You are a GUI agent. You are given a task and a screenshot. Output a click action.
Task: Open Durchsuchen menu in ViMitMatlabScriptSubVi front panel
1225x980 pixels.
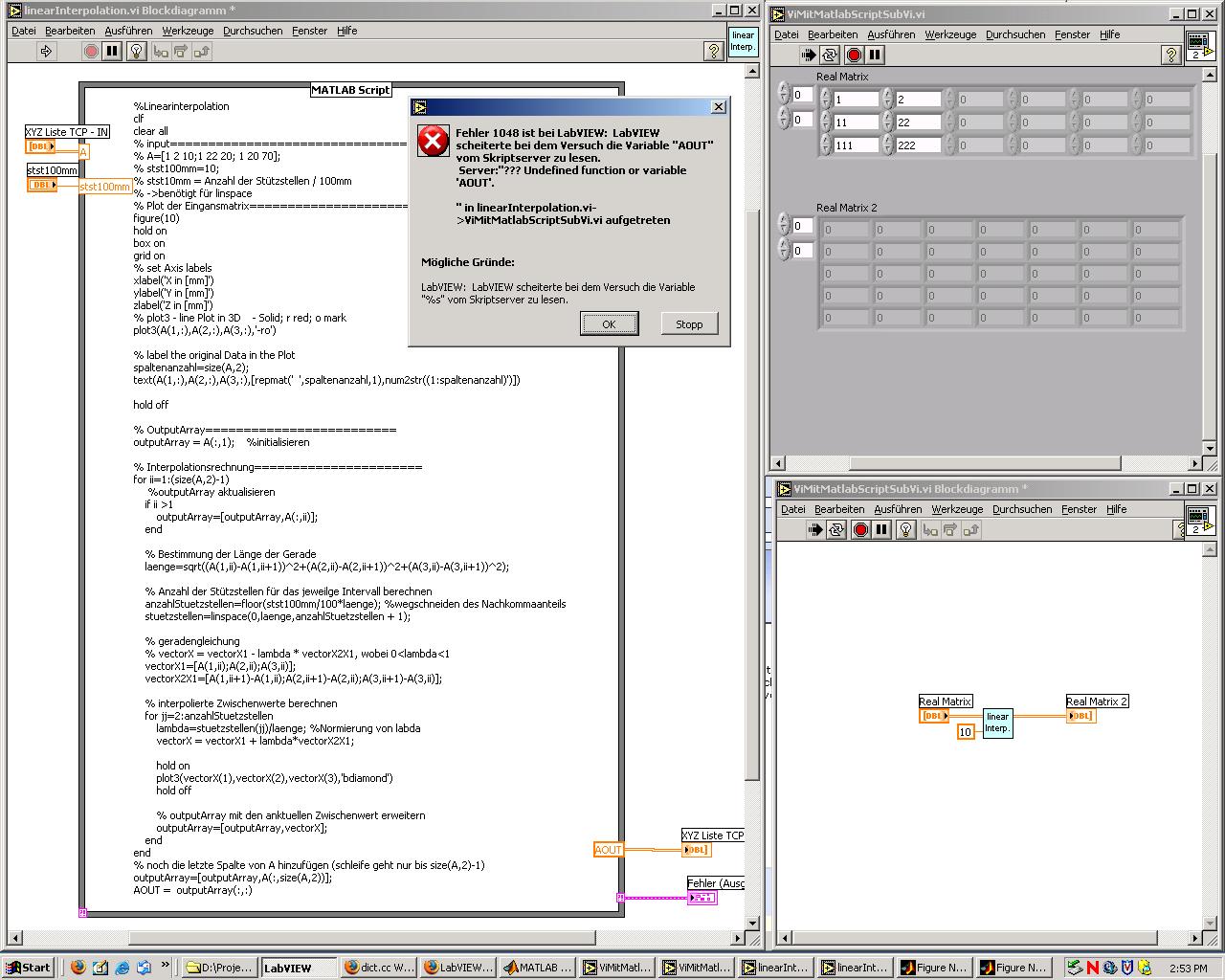click(1015, 34)
